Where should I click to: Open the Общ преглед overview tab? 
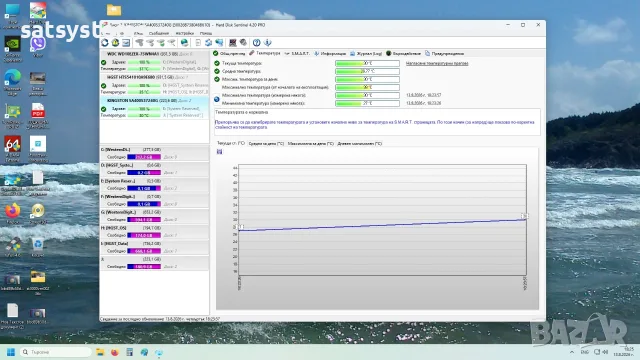(x=229, y=53)
